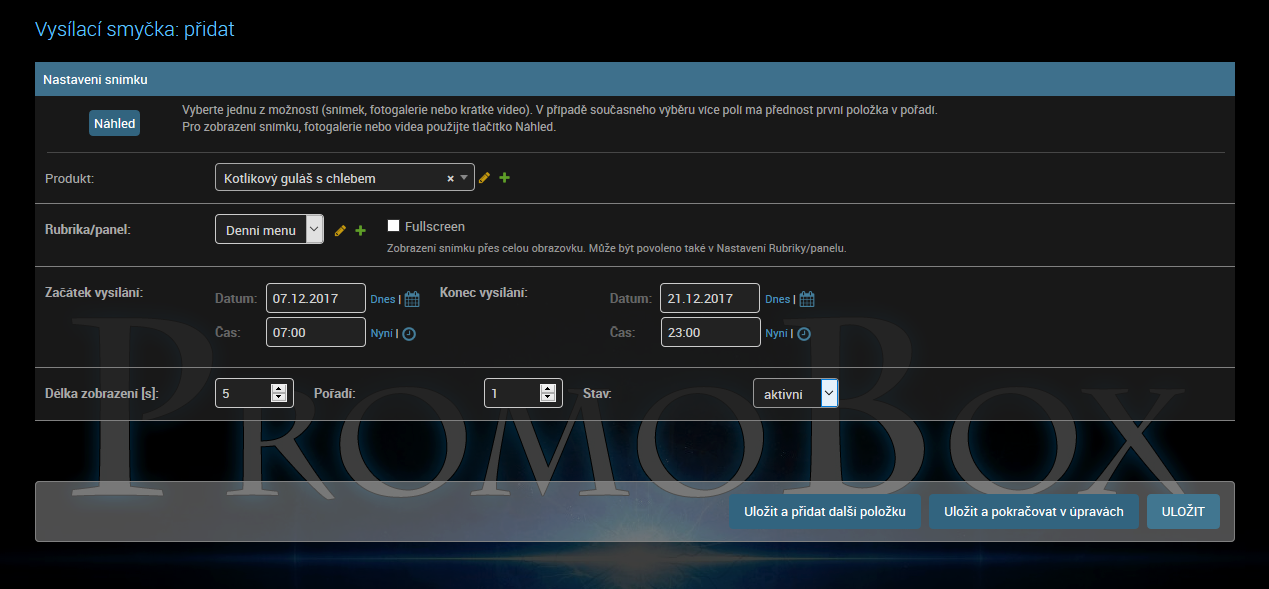The image size is (1269, 589).
Task: Open calendar picker for Konec vysílání date
Action: [x=807, y=299]
